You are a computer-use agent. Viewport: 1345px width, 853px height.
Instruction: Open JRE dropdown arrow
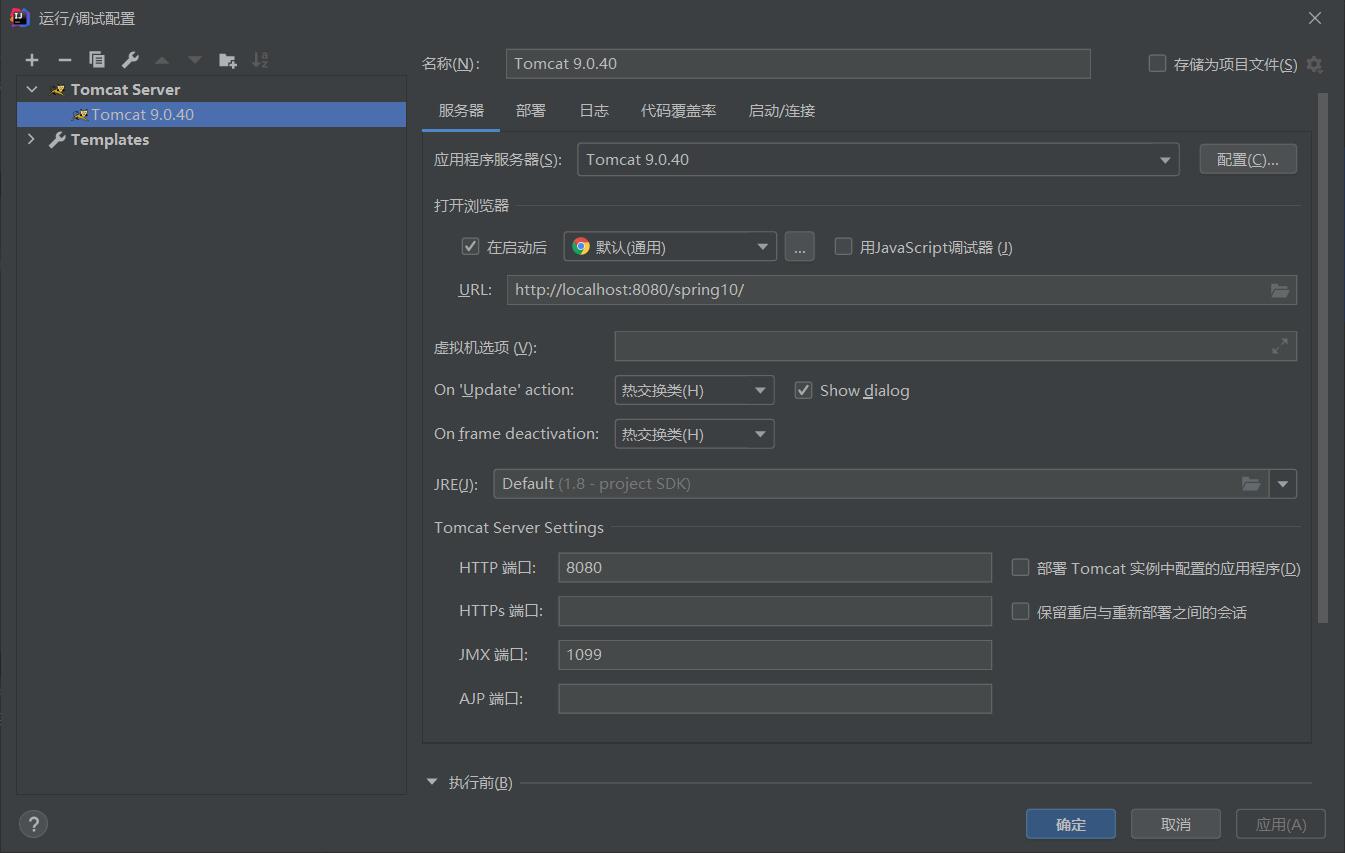[x=1283, y=484]
